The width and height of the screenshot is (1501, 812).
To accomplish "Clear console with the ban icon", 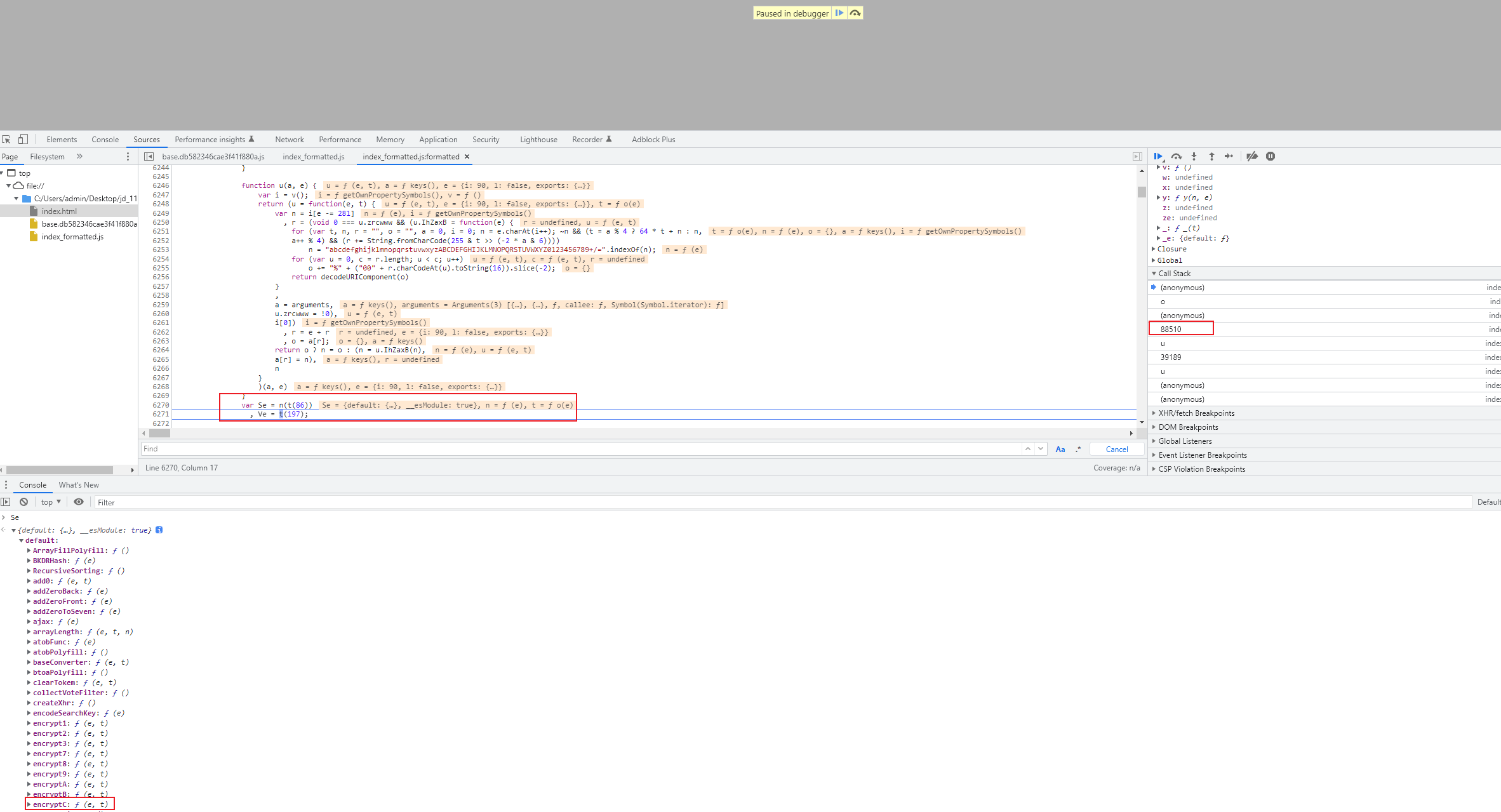I will (x=24, y=502).
